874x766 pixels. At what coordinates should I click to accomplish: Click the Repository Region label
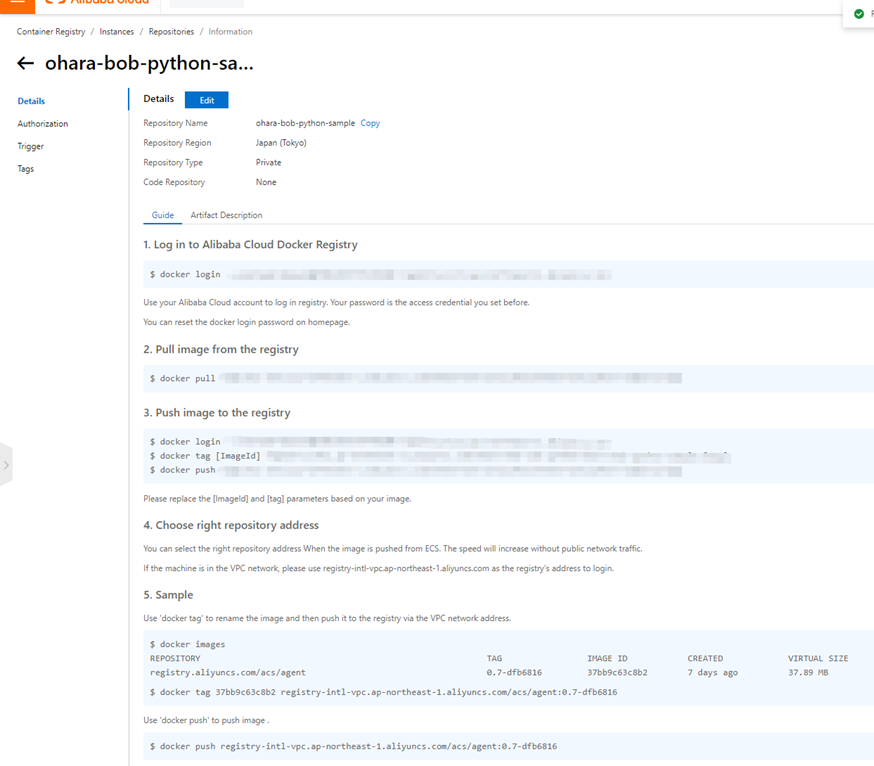177,143
